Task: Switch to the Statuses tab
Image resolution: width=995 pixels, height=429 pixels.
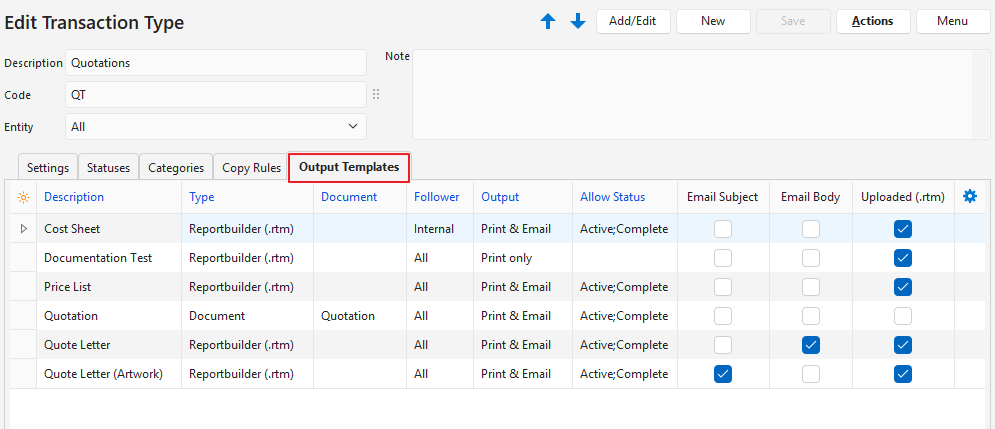Action: tap(108, 168)
